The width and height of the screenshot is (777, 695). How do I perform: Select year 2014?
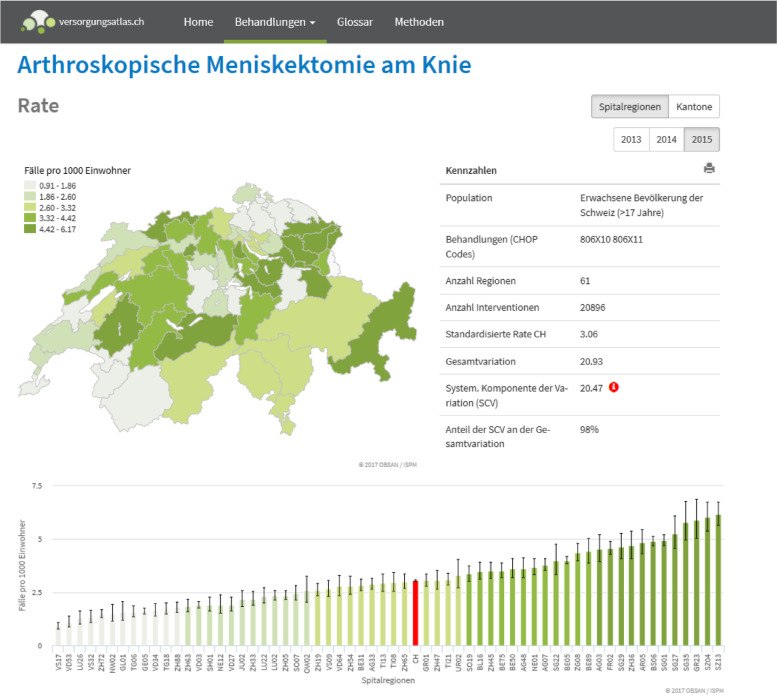click(x=666, y=140)
